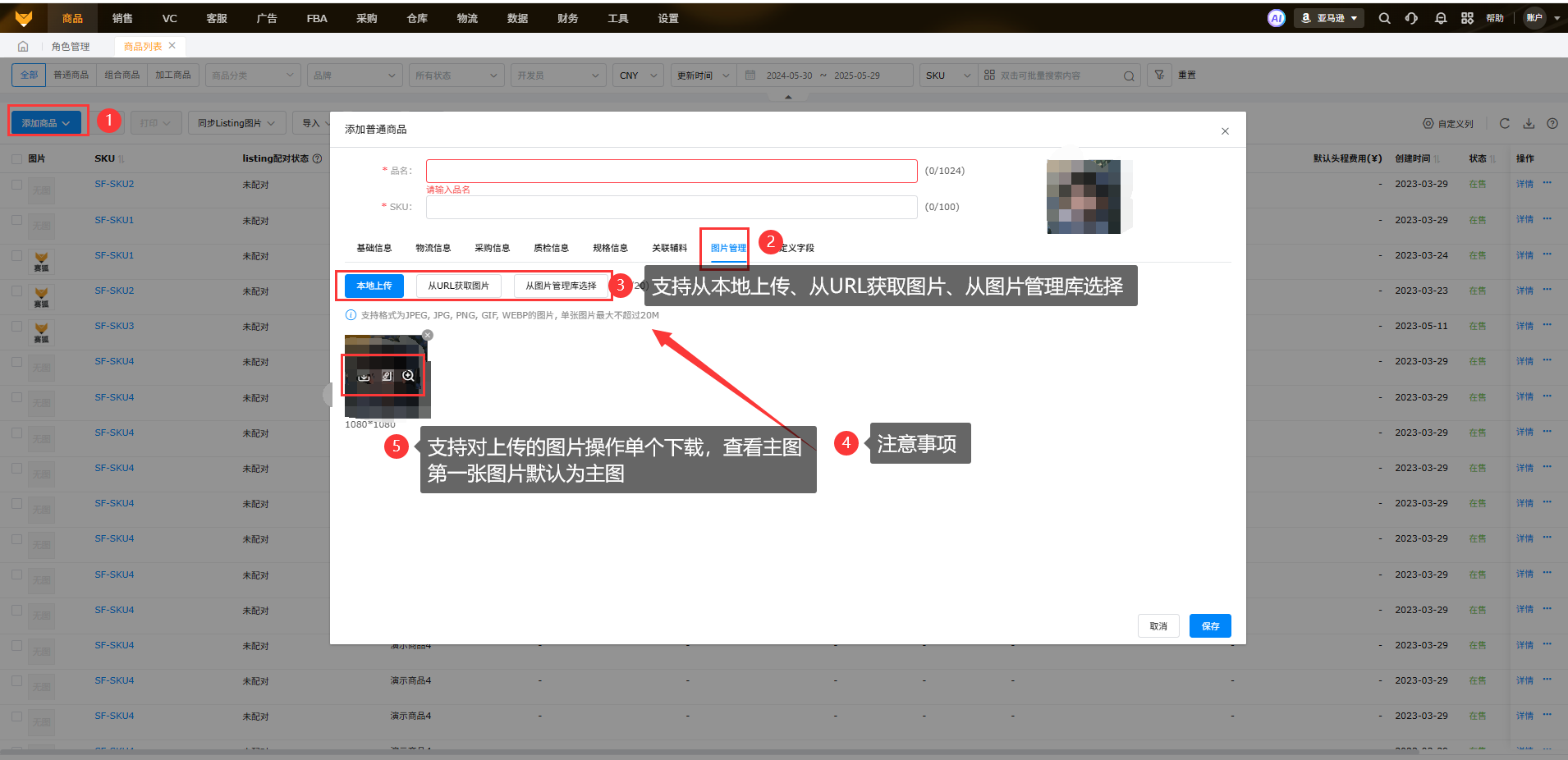
Task: Click the 品名 product name input field
Action: [x=672, y=171]
